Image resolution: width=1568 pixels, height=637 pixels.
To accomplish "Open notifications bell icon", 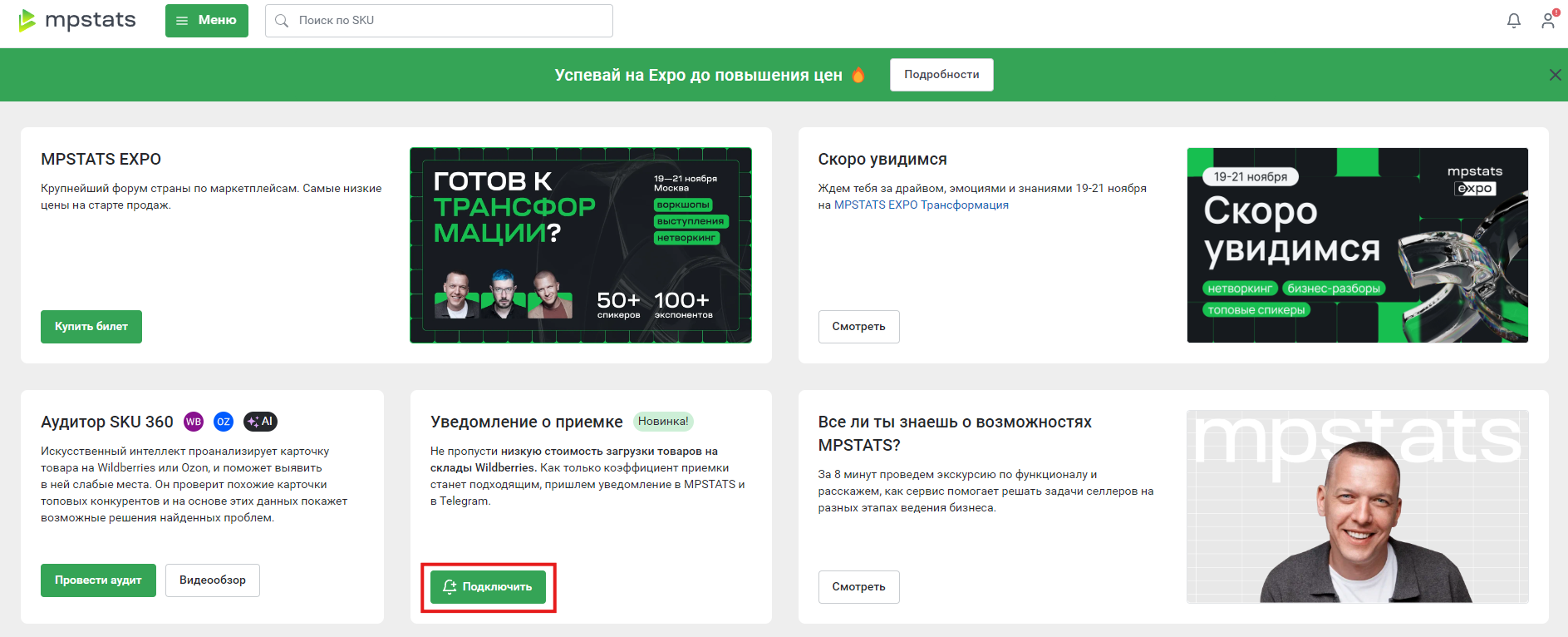I will 1514,21.
